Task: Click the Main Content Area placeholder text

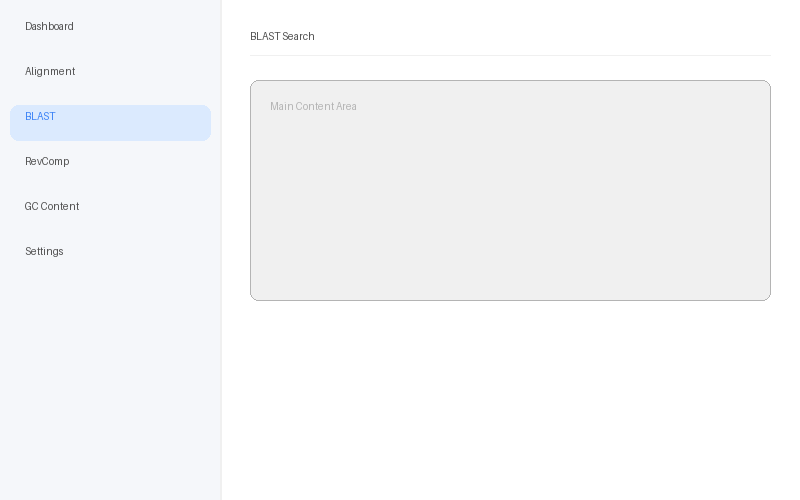Action: click(313, 107)
